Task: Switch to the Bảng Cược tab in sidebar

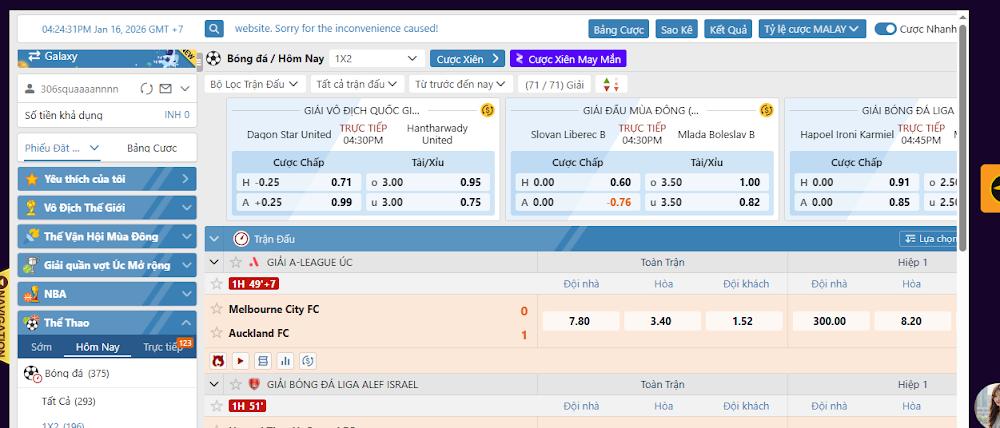Action: tap(152, 148)
